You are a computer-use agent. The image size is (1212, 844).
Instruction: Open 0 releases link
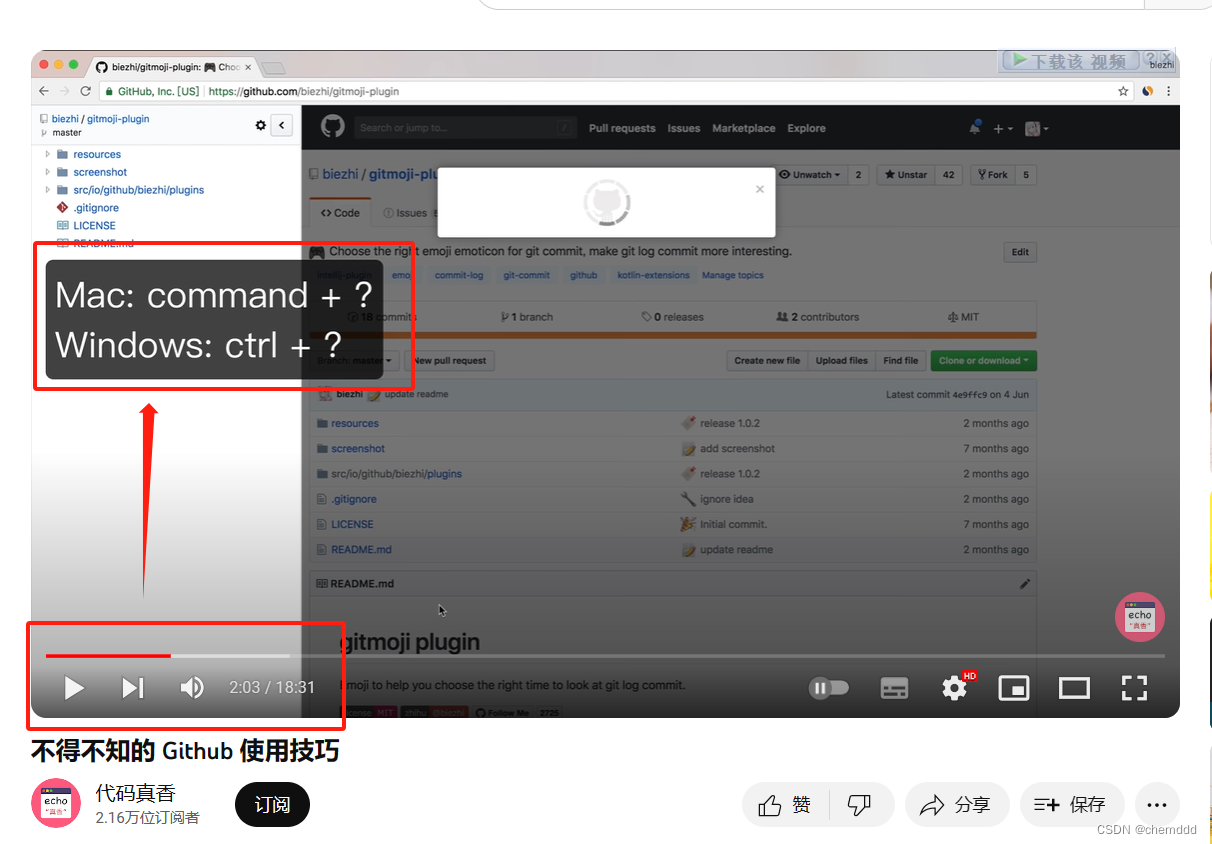672,317
